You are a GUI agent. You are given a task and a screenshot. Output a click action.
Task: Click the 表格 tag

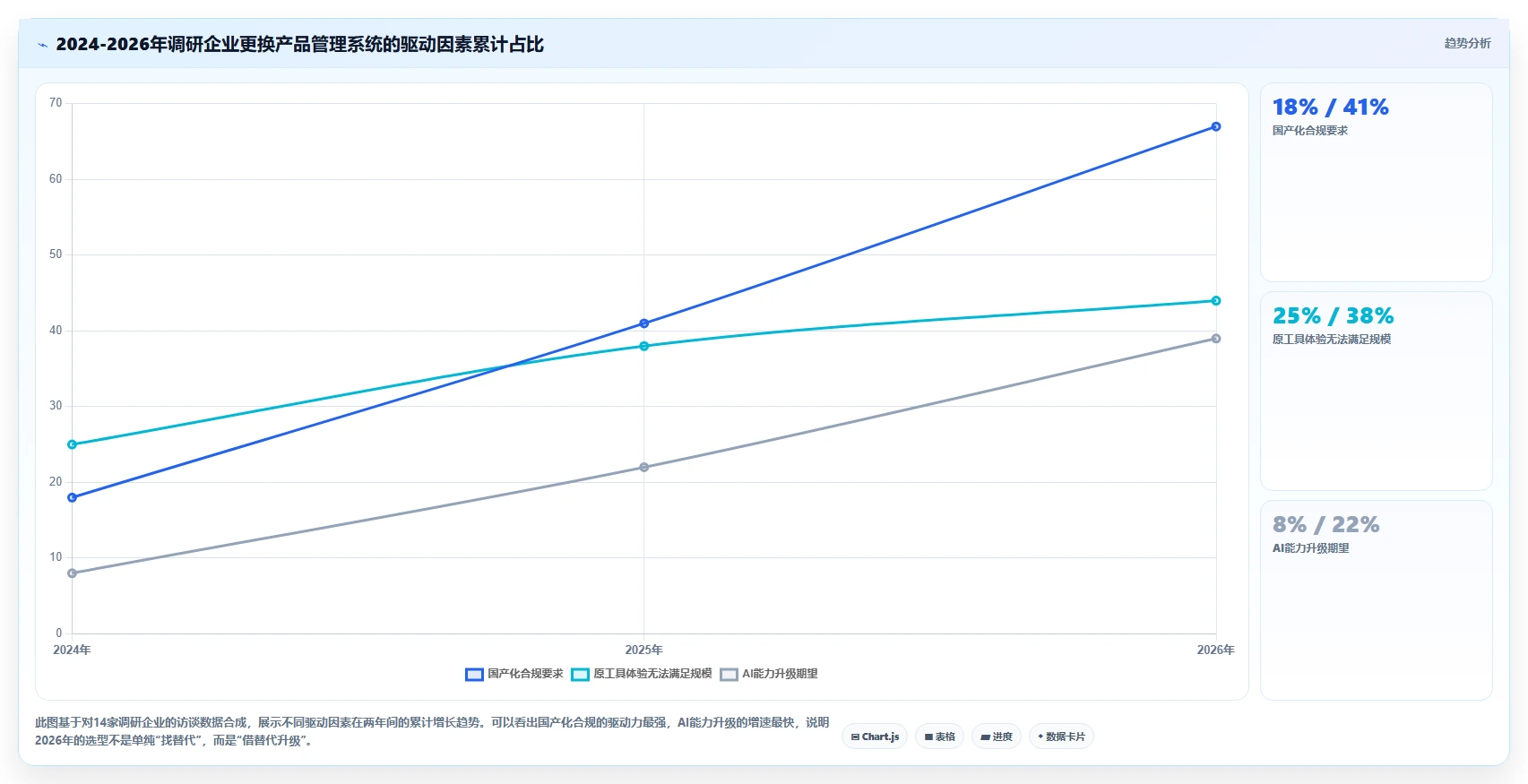939,737
